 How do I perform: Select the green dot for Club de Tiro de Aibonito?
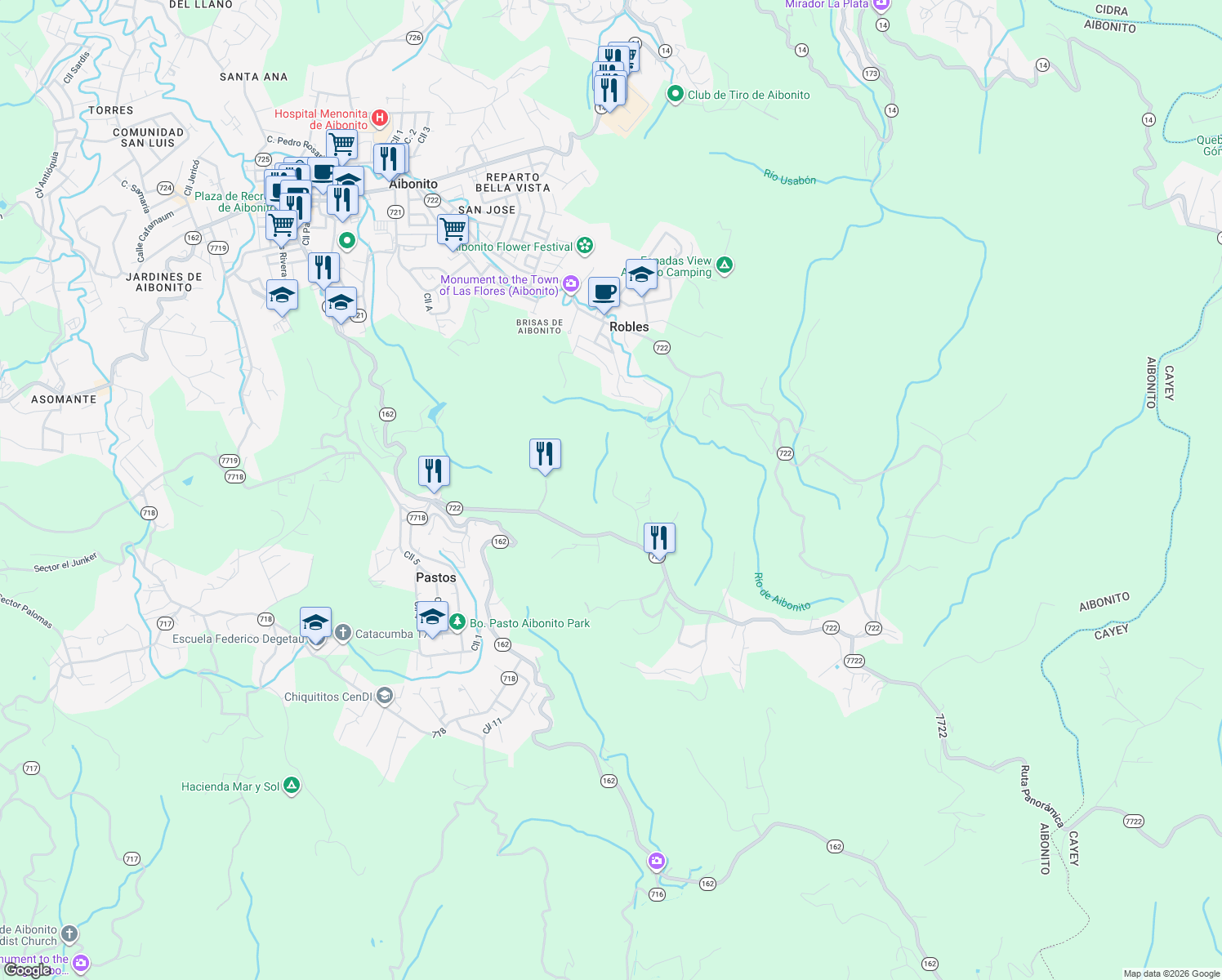pyautogui.click(x=676, y=95)
